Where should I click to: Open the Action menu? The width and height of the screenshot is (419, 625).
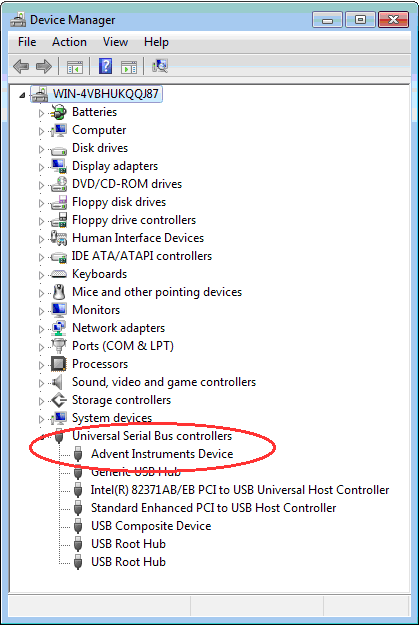(69, 42)
